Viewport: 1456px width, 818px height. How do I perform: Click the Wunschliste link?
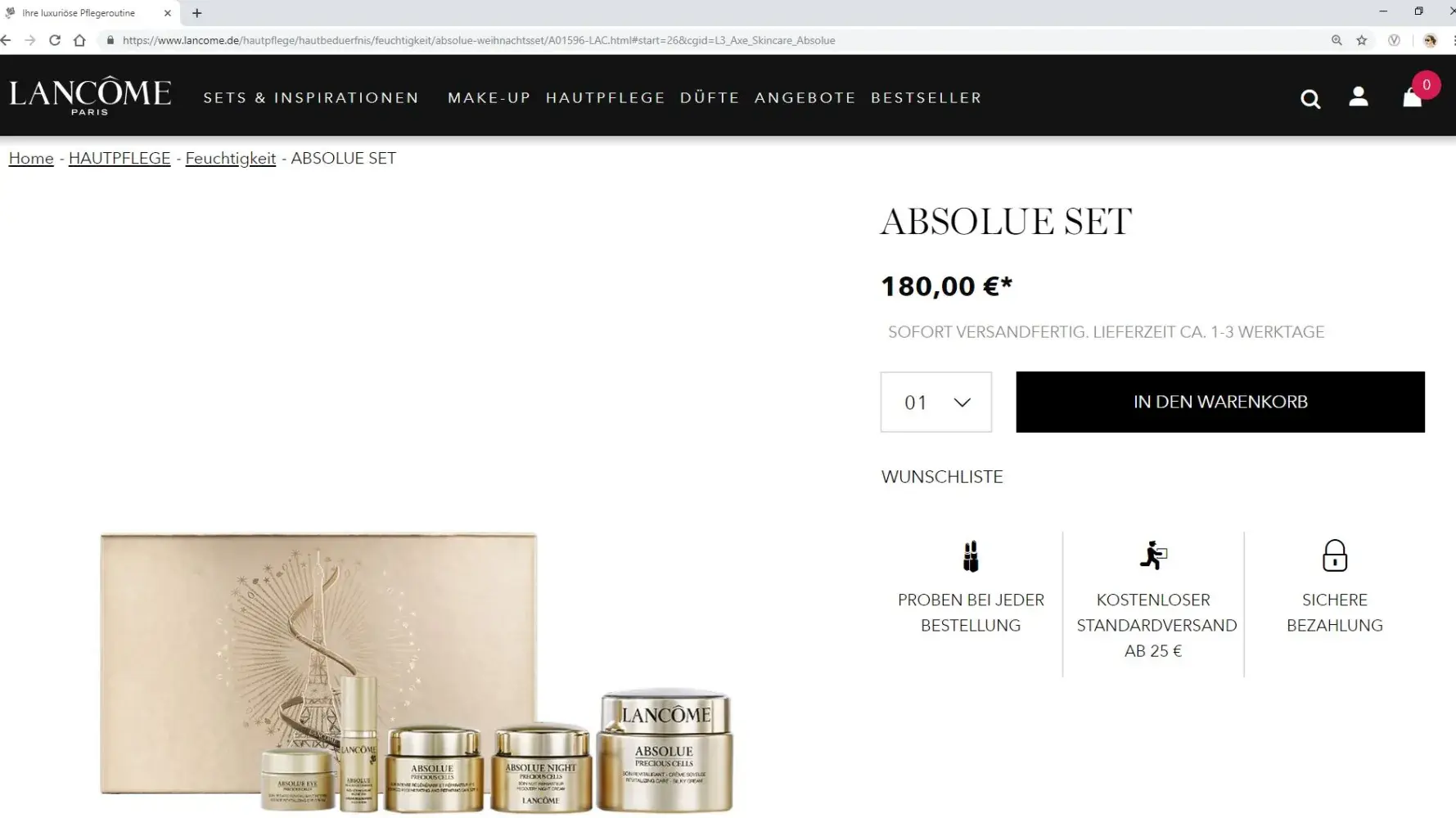[942, 477]
